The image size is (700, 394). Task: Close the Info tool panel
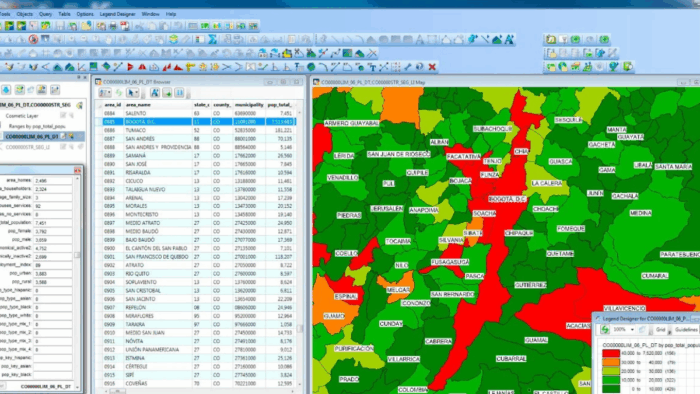[78, 170]
